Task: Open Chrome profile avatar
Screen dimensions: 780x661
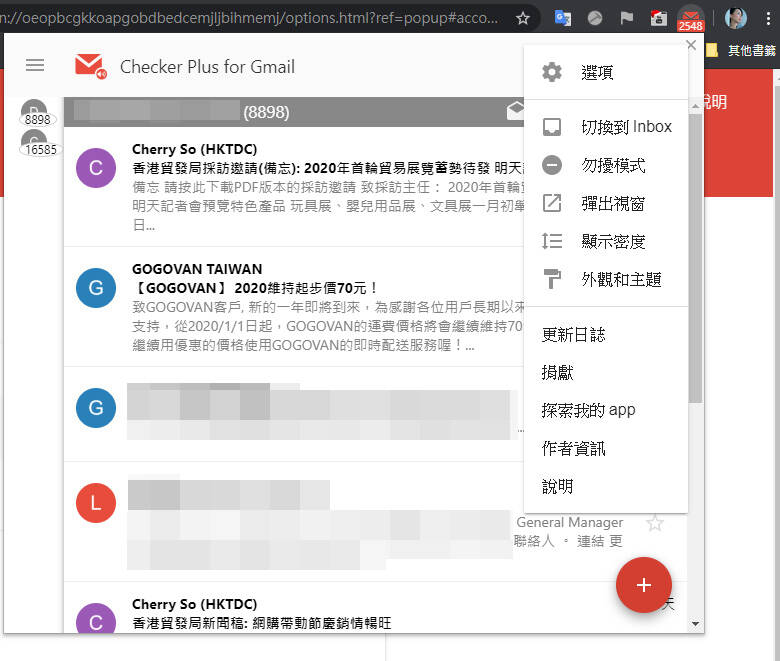Action: click(735, 18)
